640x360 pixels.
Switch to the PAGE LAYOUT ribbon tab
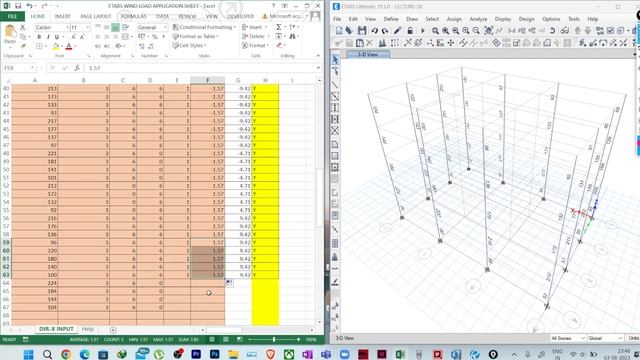96,16
